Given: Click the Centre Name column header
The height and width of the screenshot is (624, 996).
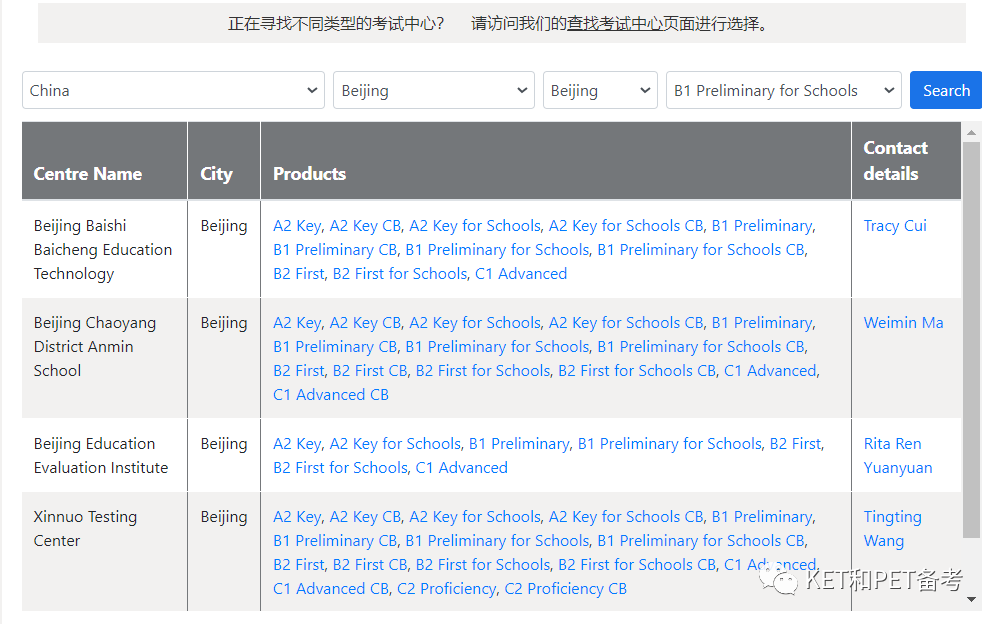Looking at the screenshot, I should pyautogui.click(x=105, y=161).
